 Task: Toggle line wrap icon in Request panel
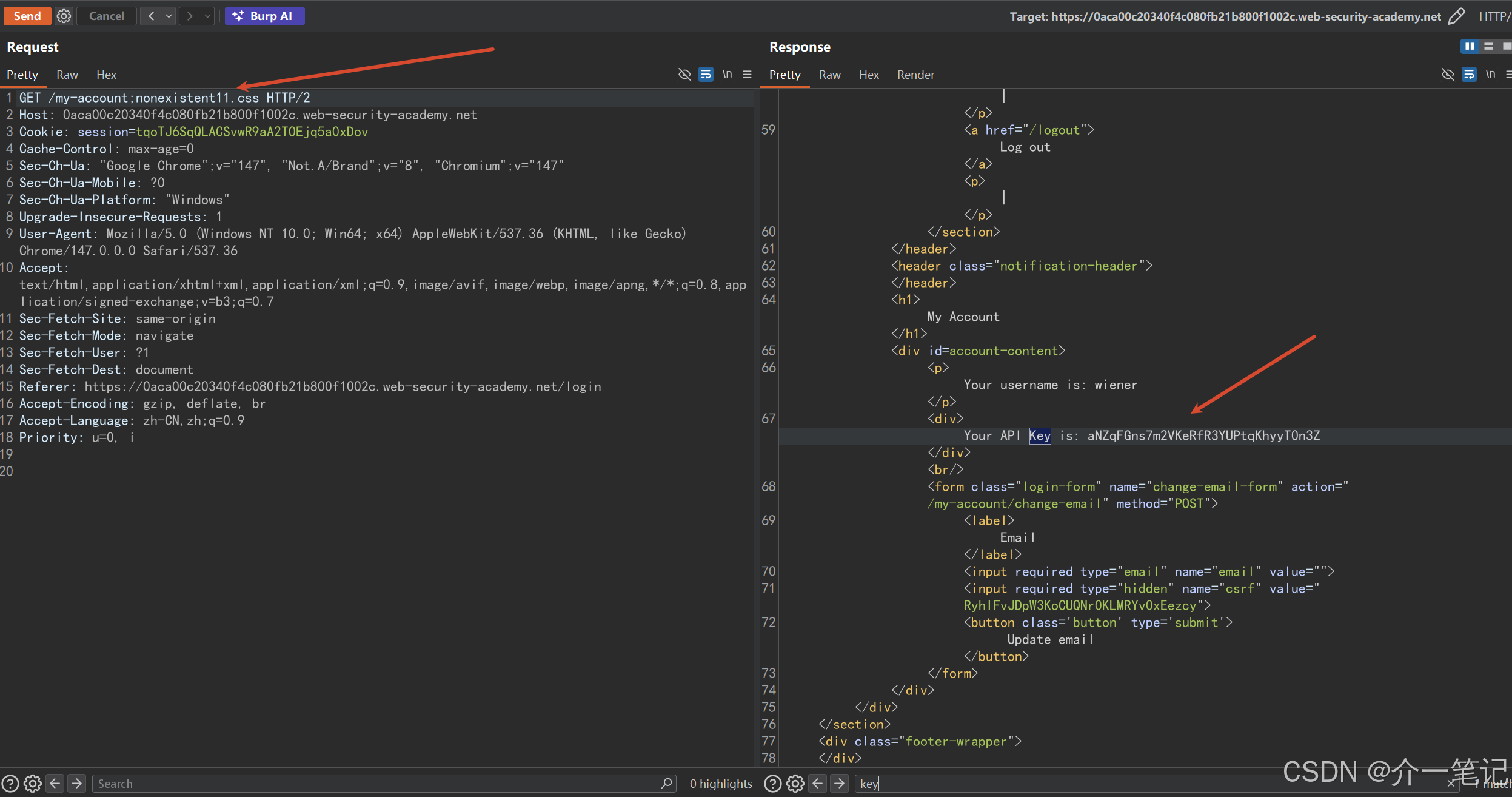coord(706,74)
